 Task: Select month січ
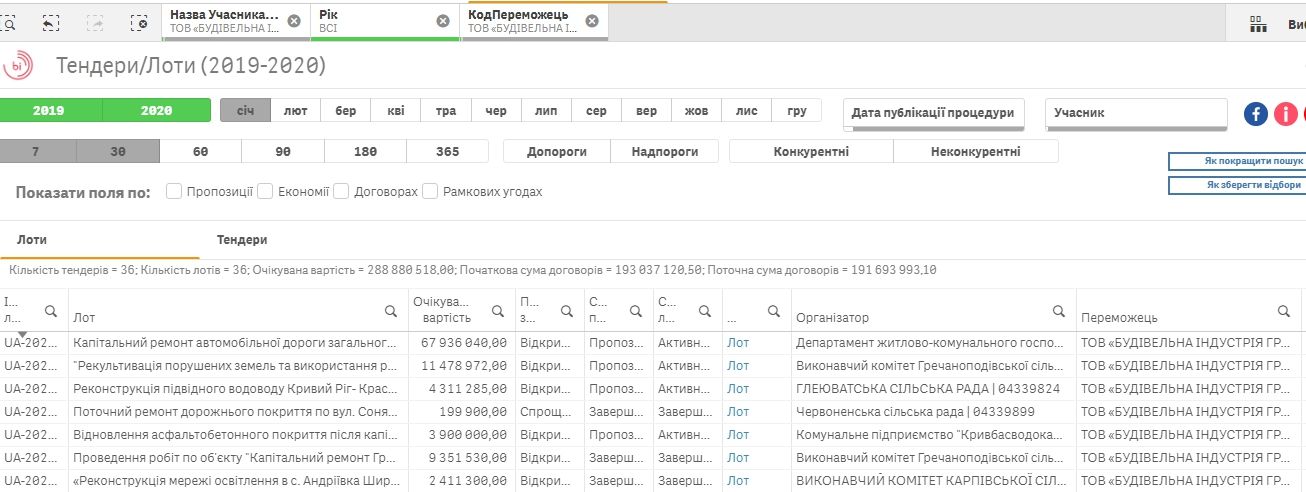coord(245,110)
